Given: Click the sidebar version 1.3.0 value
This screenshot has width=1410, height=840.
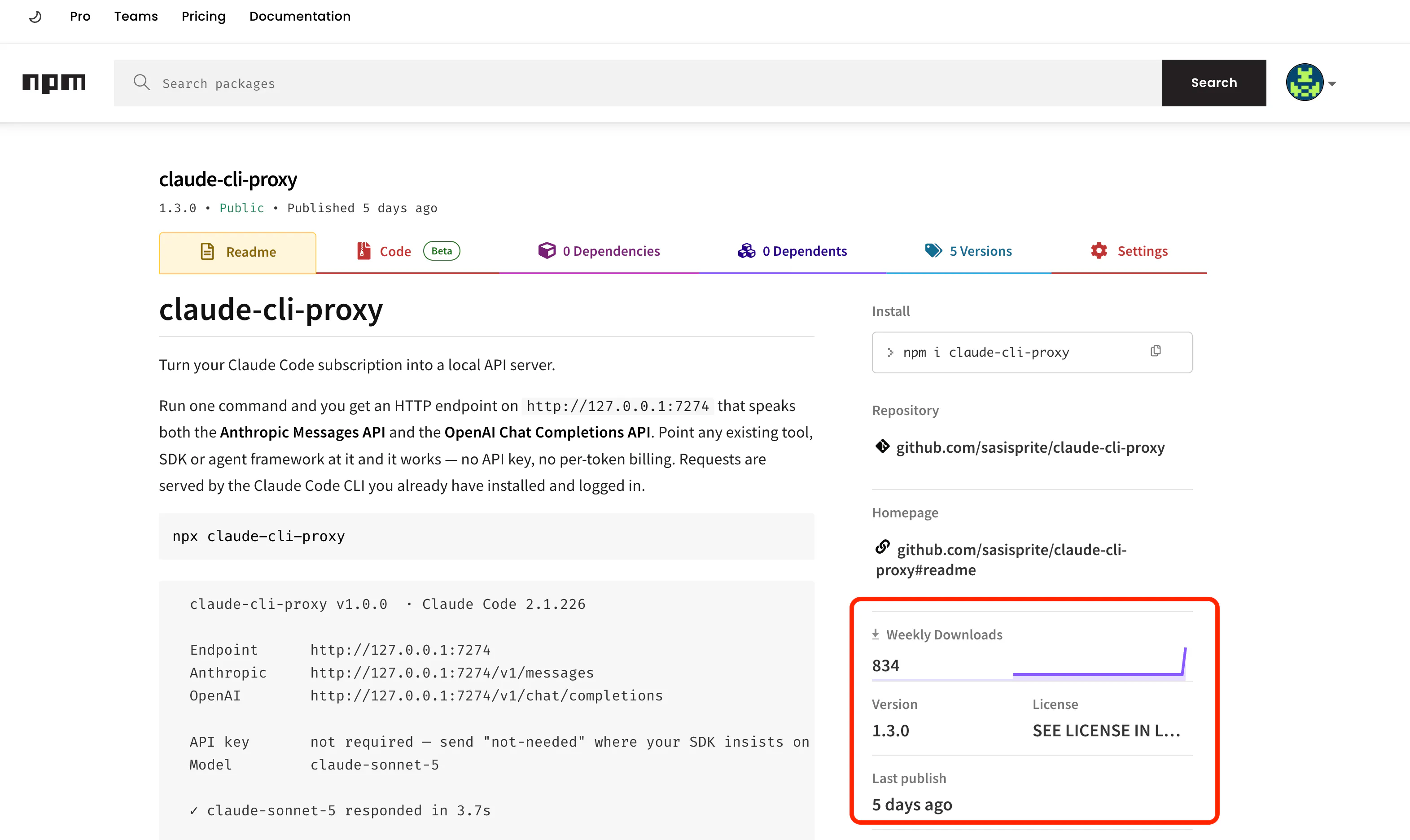Looking at the screenshot, I should (890, 731).
